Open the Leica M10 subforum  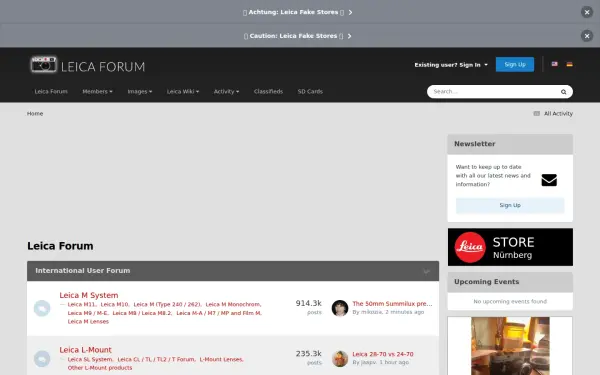click(x=114, y=305)
